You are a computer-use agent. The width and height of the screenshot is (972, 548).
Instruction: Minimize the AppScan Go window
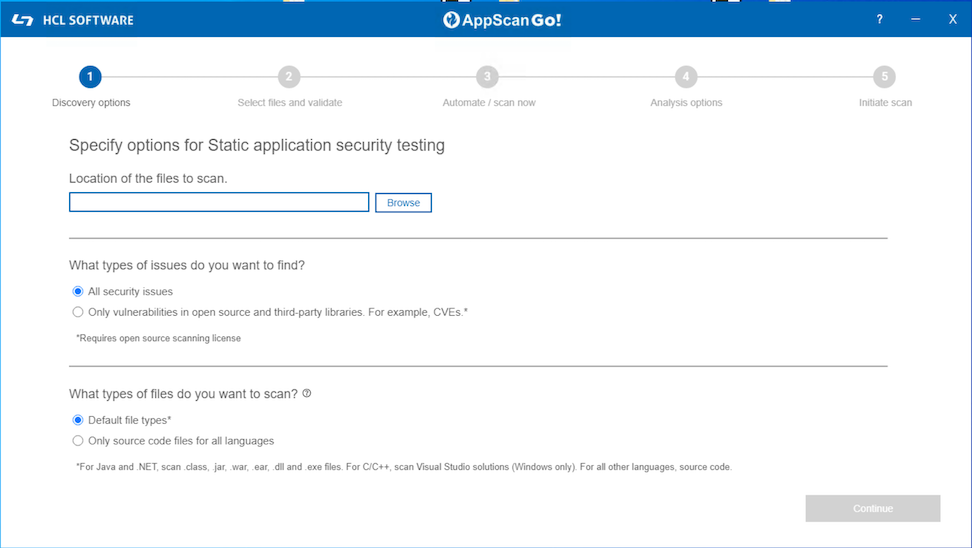pos(916,19)
